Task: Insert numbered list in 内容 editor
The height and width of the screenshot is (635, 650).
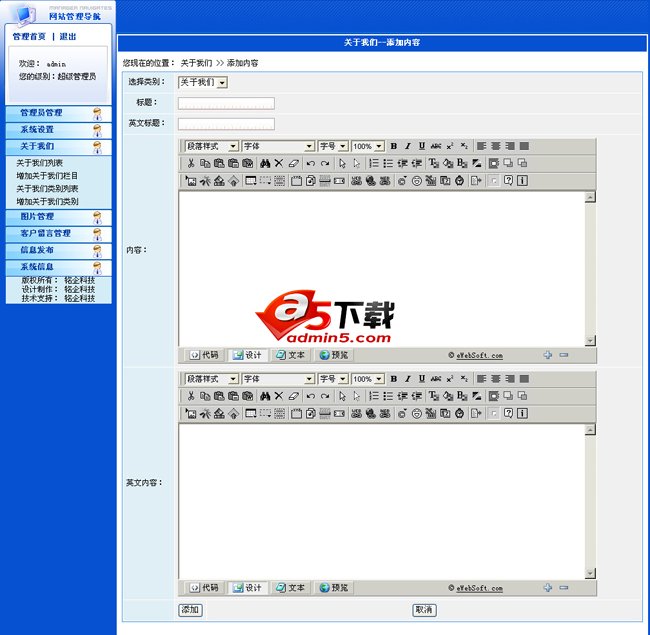Action: pyautogui.click(x=374, y=163)
